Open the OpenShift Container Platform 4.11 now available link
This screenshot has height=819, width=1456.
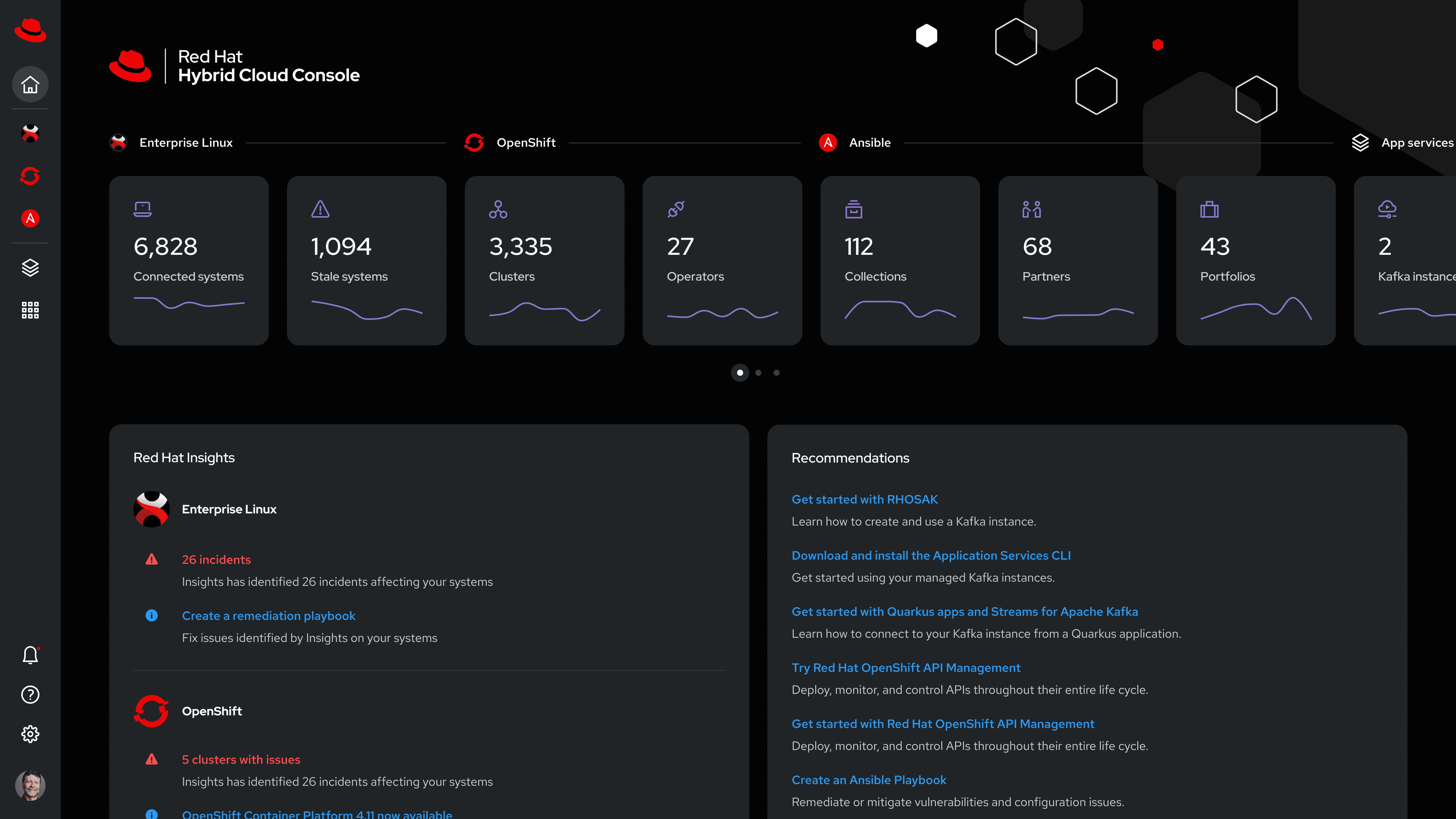click(x=317, y=814)
